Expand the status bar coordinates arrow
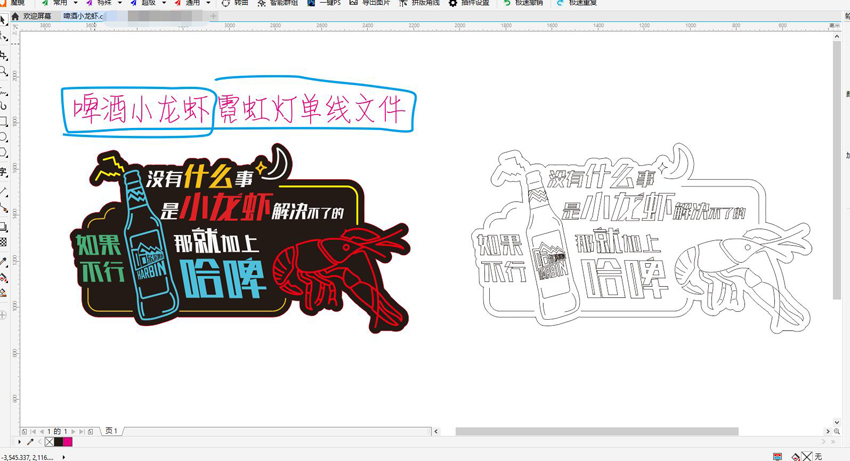The image size is (850, 461). click(x=63, y=457)
